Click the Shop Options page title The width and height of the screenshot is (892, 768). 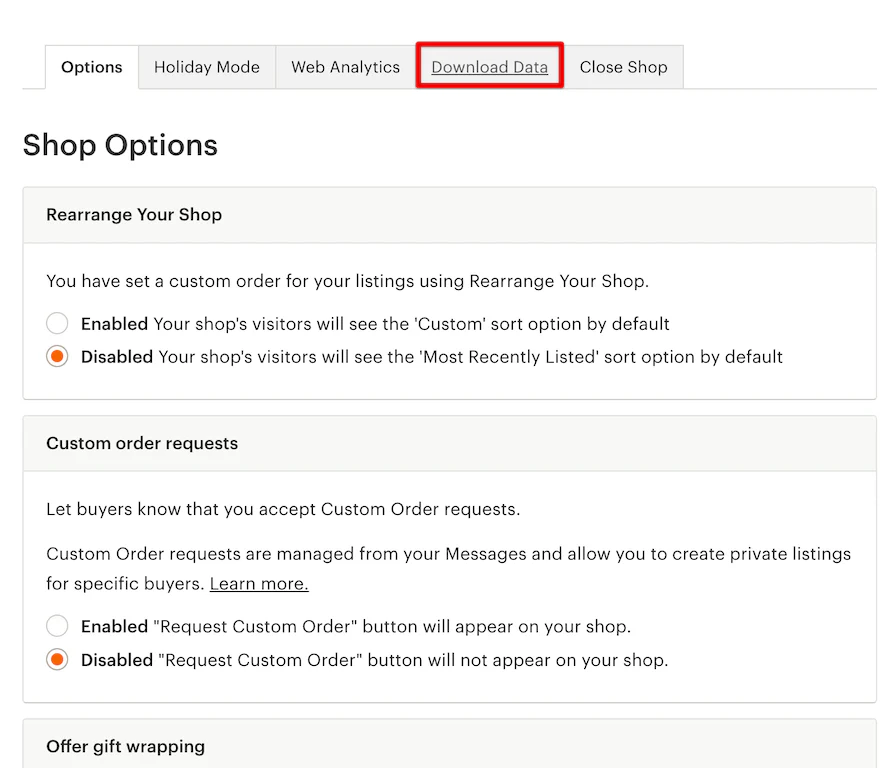click(x=120, y=145)
